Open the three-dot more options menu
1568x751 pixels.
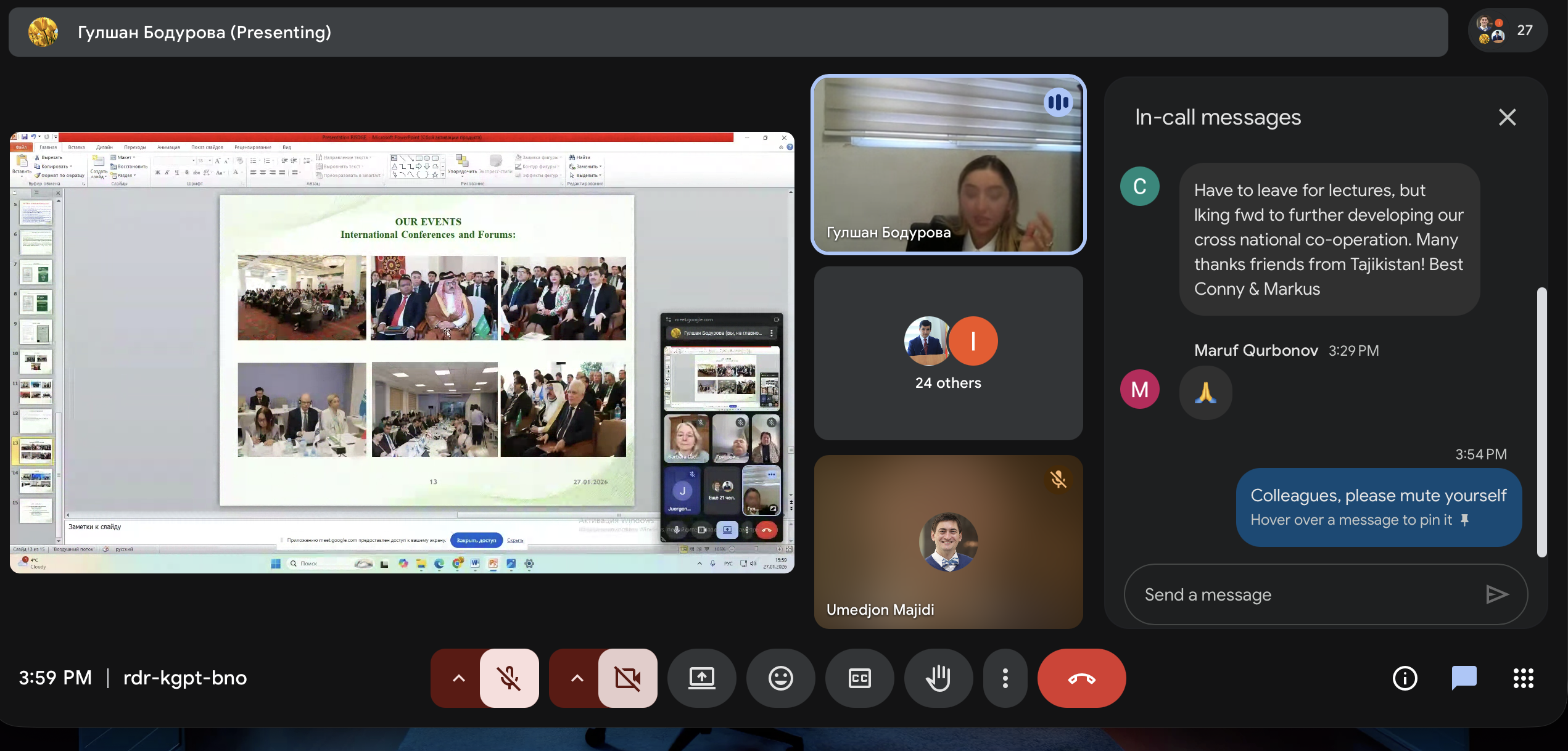tap(1005, 678)
